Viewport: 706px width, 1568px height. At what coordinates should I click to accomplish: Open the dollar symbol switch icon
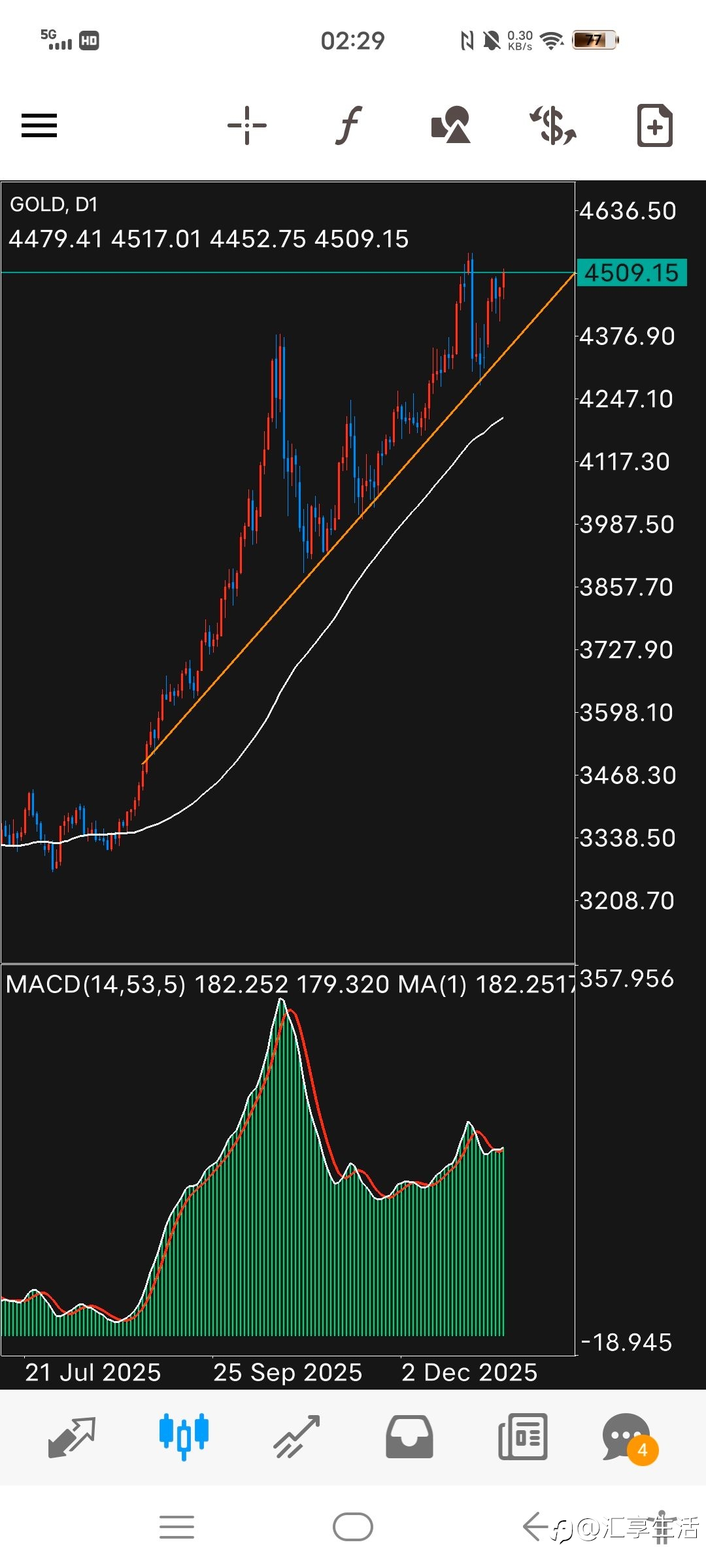click(553, 125)
